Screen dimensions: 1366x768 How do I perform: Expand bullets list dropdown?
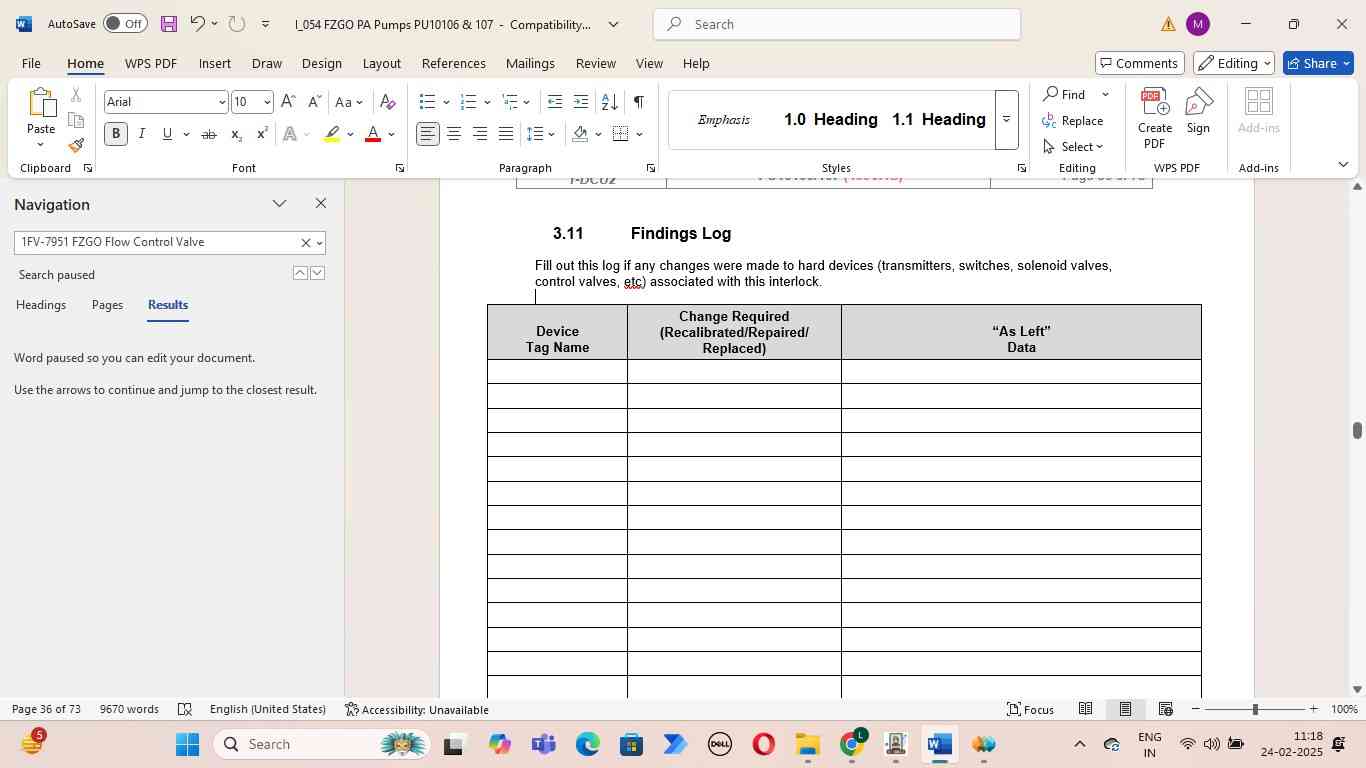446,102
